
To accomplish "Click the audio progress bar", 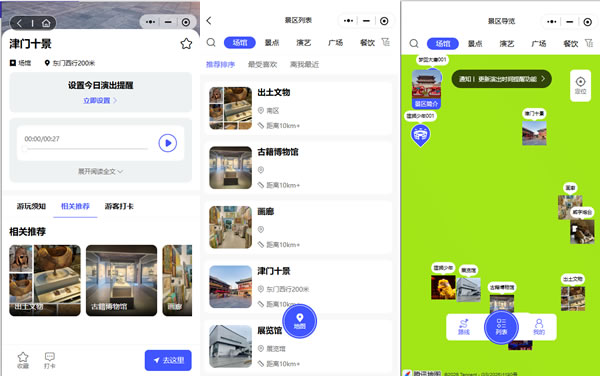I will coord(86,149).
